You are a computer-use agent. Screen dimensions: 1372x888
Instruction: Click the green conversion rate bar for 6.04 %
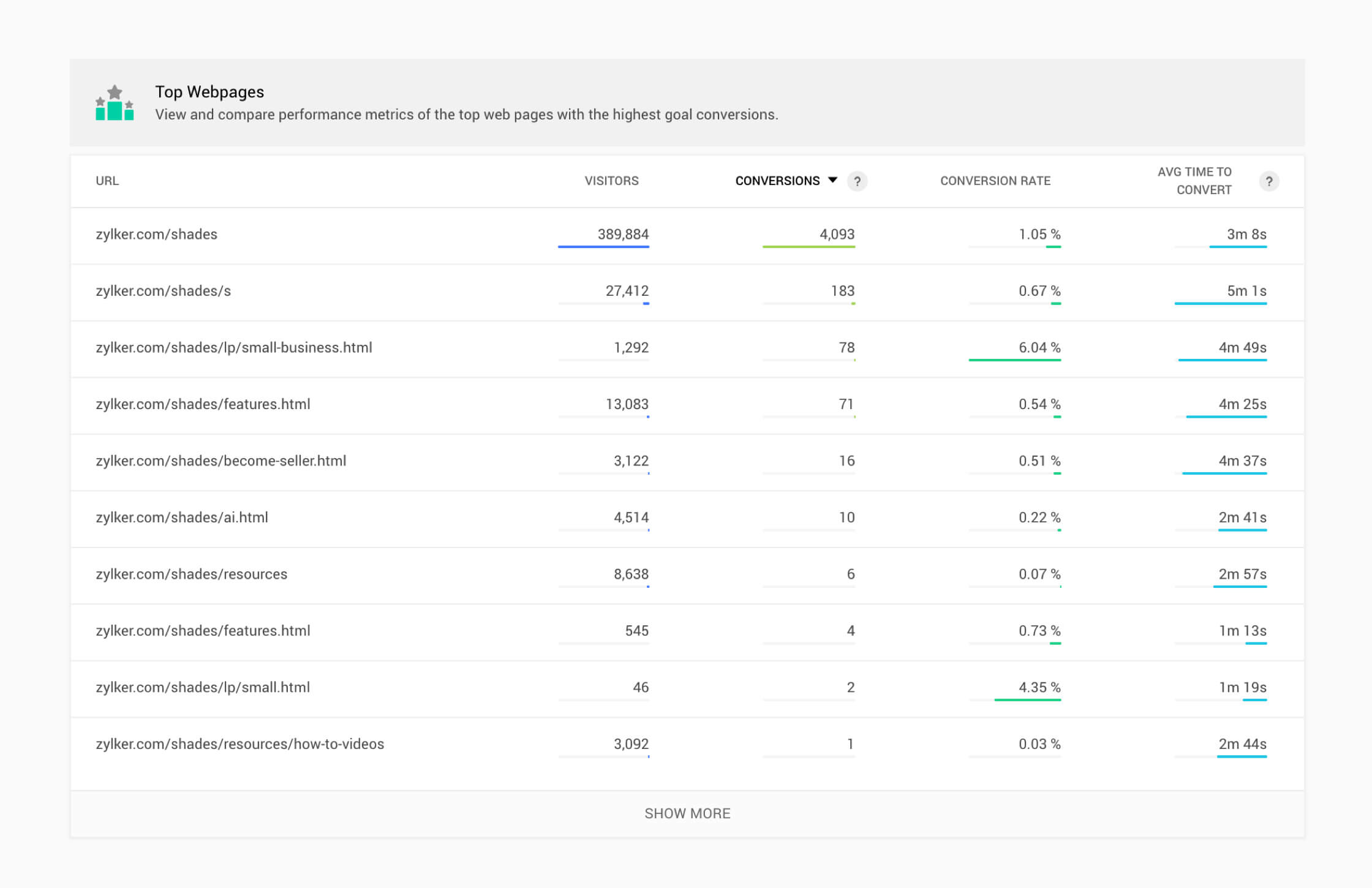(x=1014, y=360)
